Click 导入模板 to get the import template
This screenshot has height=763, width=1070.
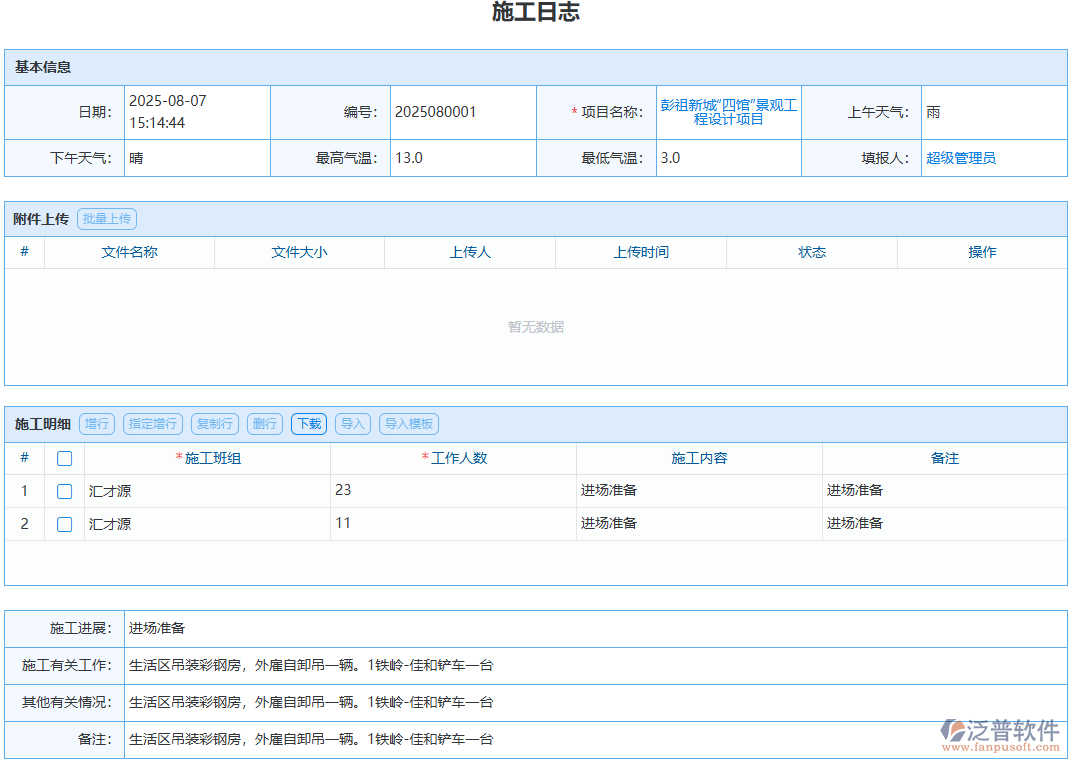click(408, 423)
